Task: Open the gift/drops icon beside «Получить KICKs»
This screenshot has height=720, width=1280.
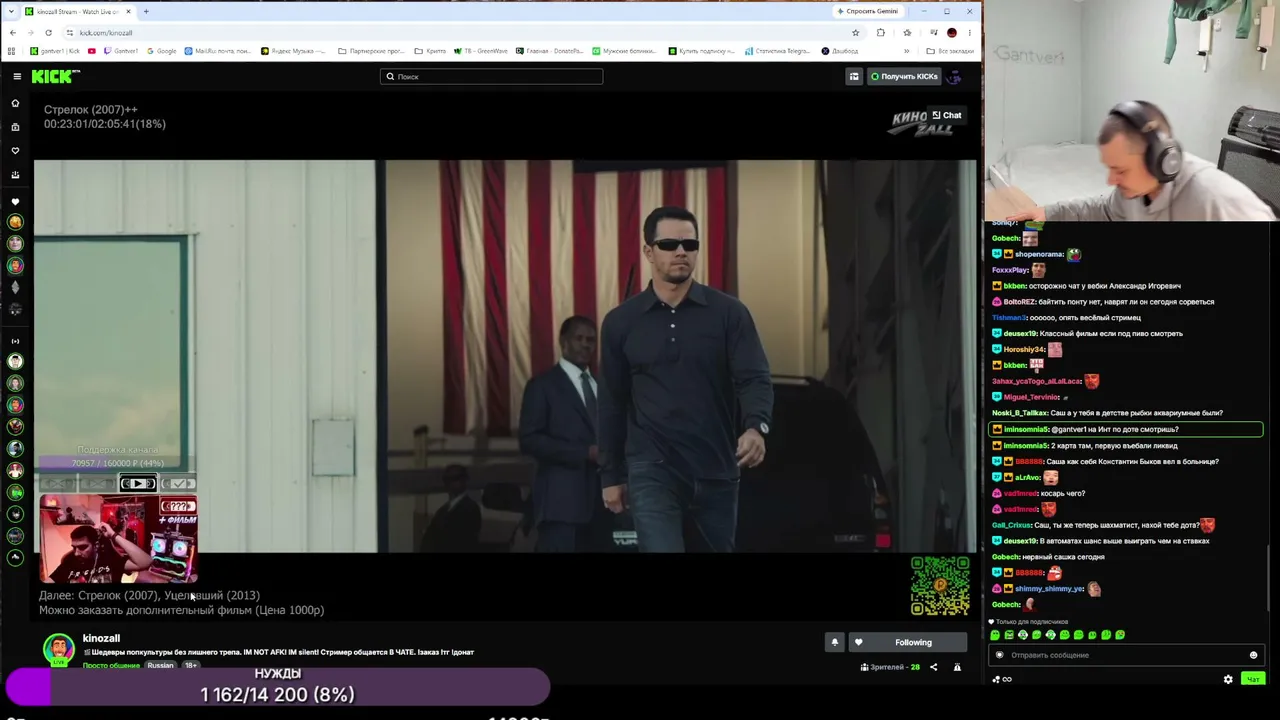Action: click(x=854, y=76)
